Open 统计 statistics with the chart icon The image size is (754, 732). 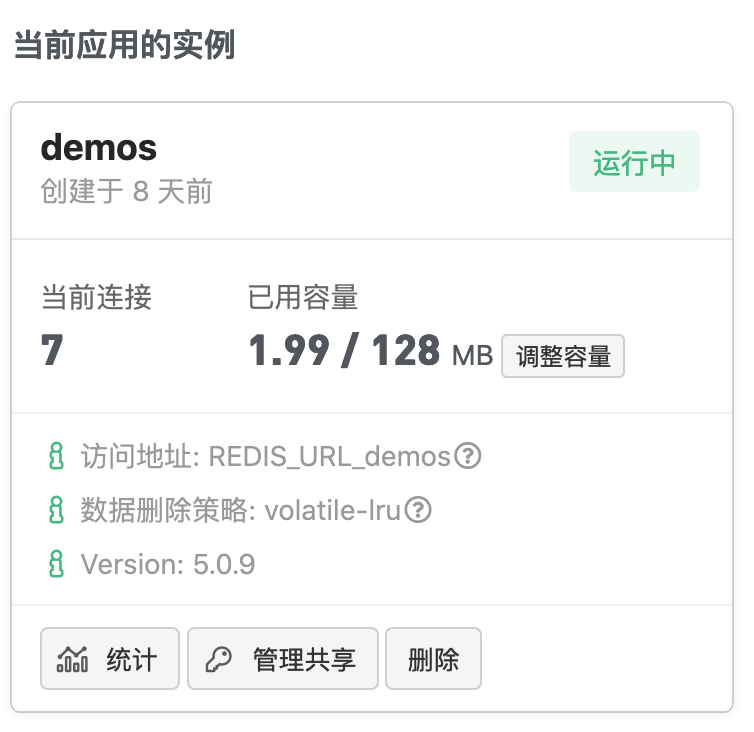110,659
